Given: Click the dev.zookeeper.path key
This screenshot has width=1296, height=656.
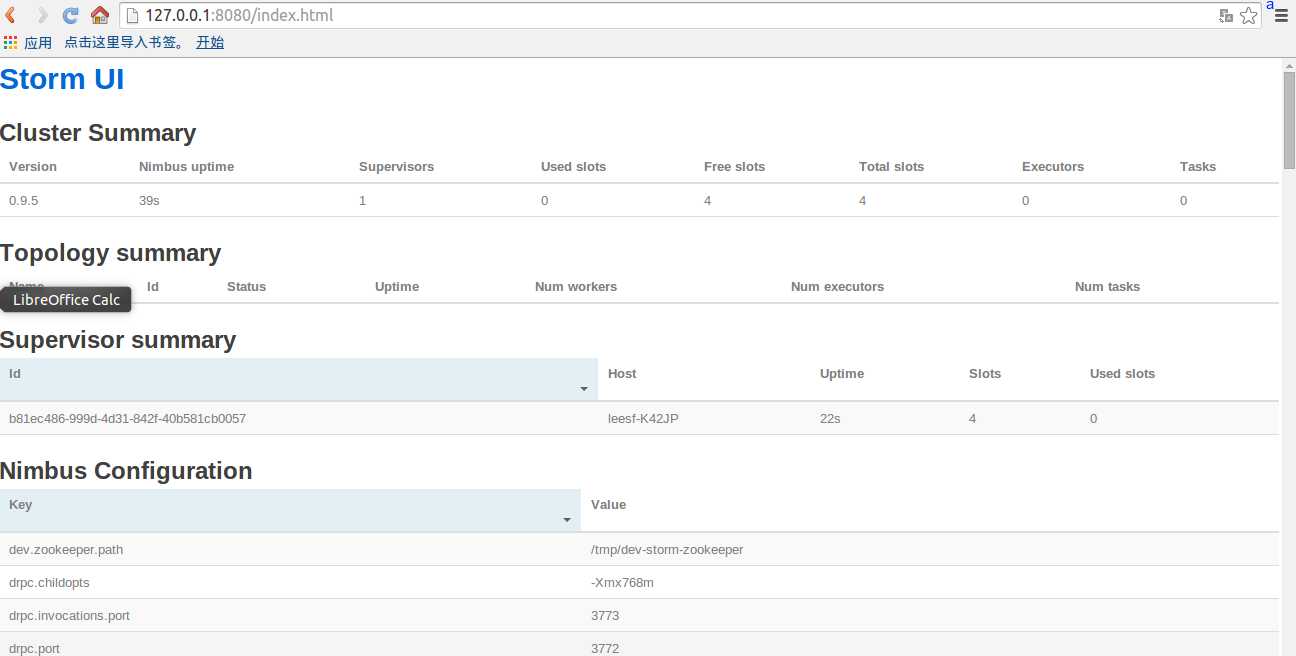Looking at the screenshot, I should (x=66, y=550).
